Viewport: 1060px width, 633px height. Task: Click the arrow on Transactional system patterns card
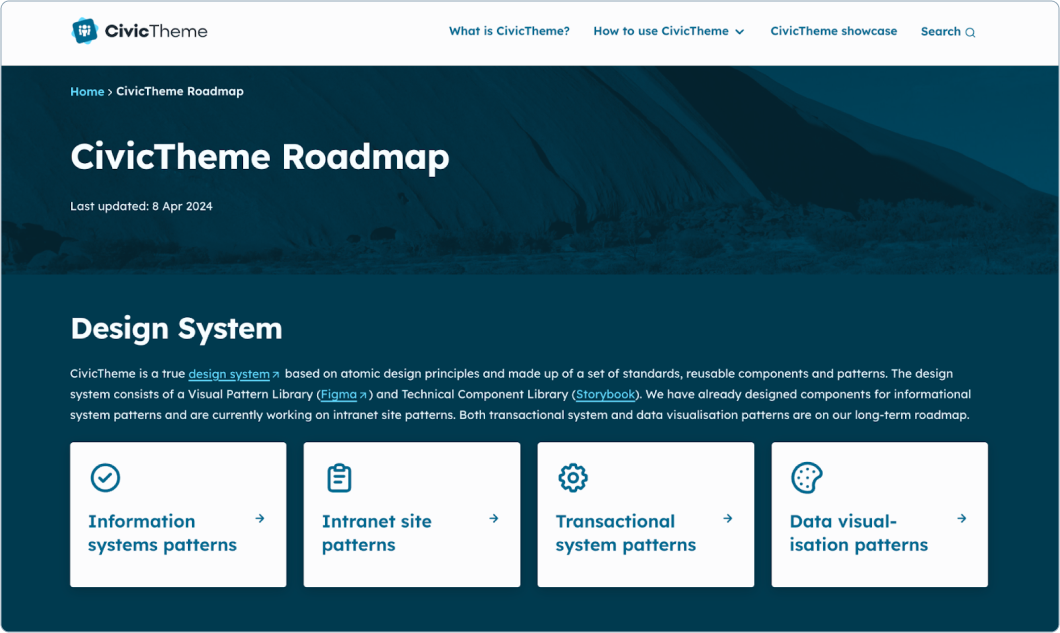tap(728, 518)
